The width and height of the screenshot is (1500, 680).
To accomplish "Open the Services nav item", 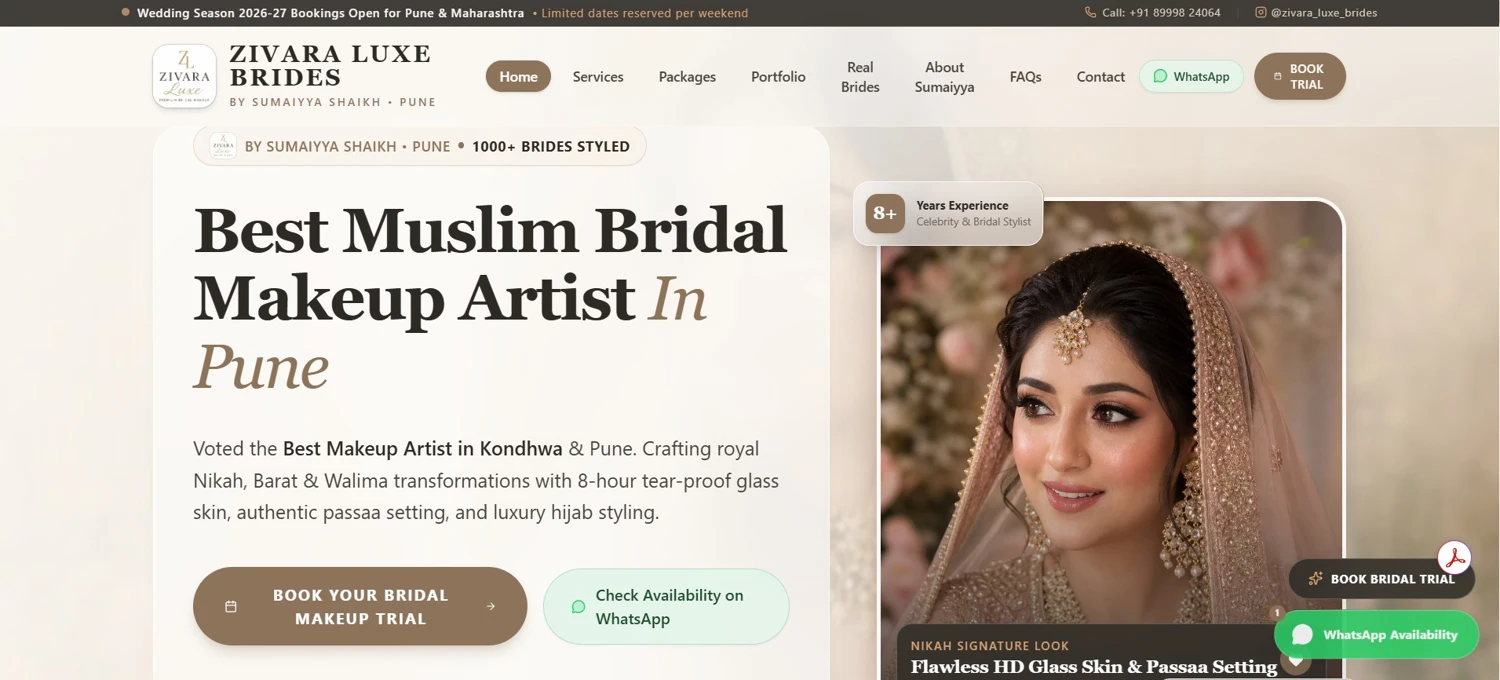I will [598, 76].
